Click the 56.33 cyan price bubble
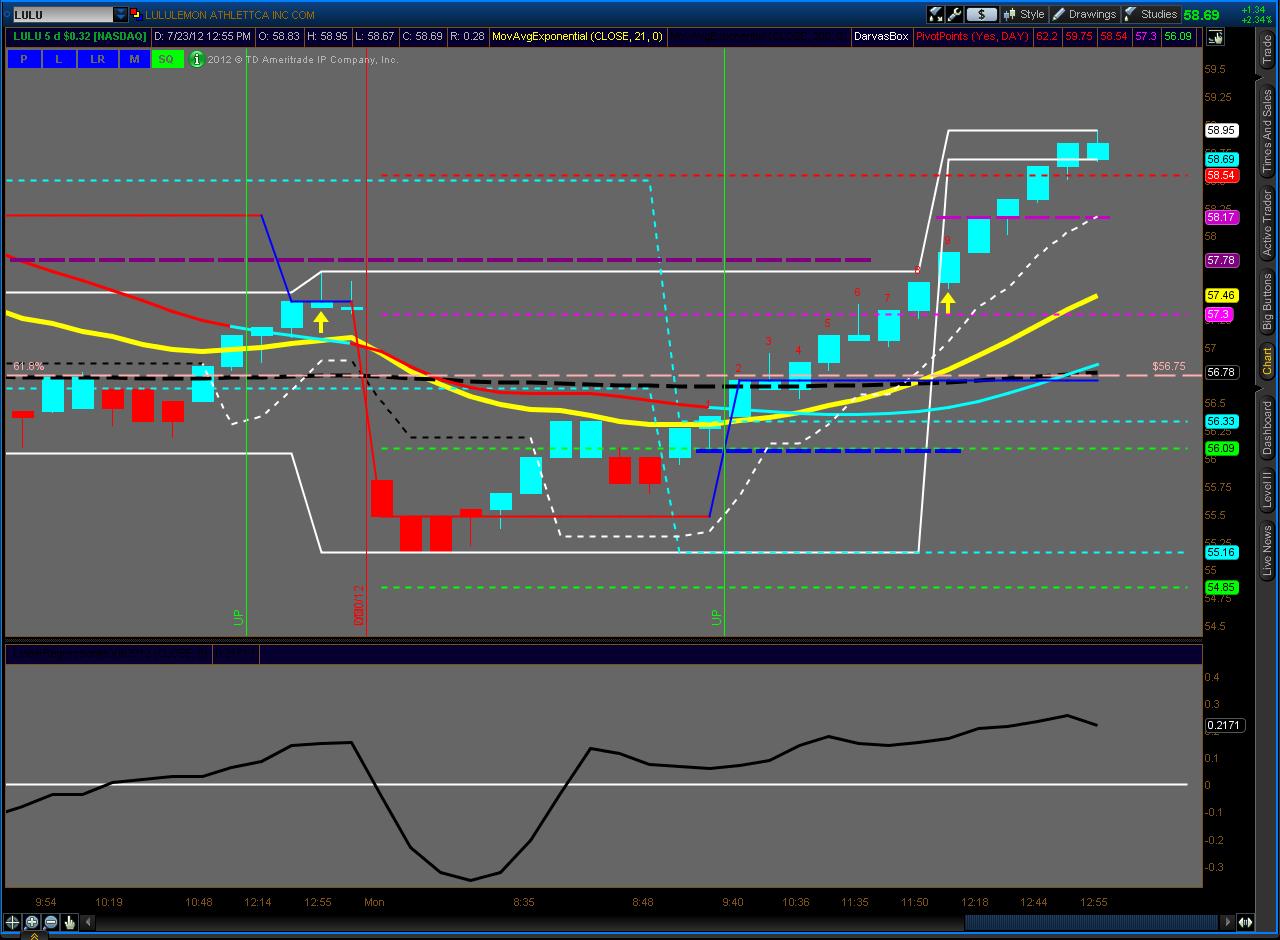This screenshot has height=940, width=1280. (1221, 422)
